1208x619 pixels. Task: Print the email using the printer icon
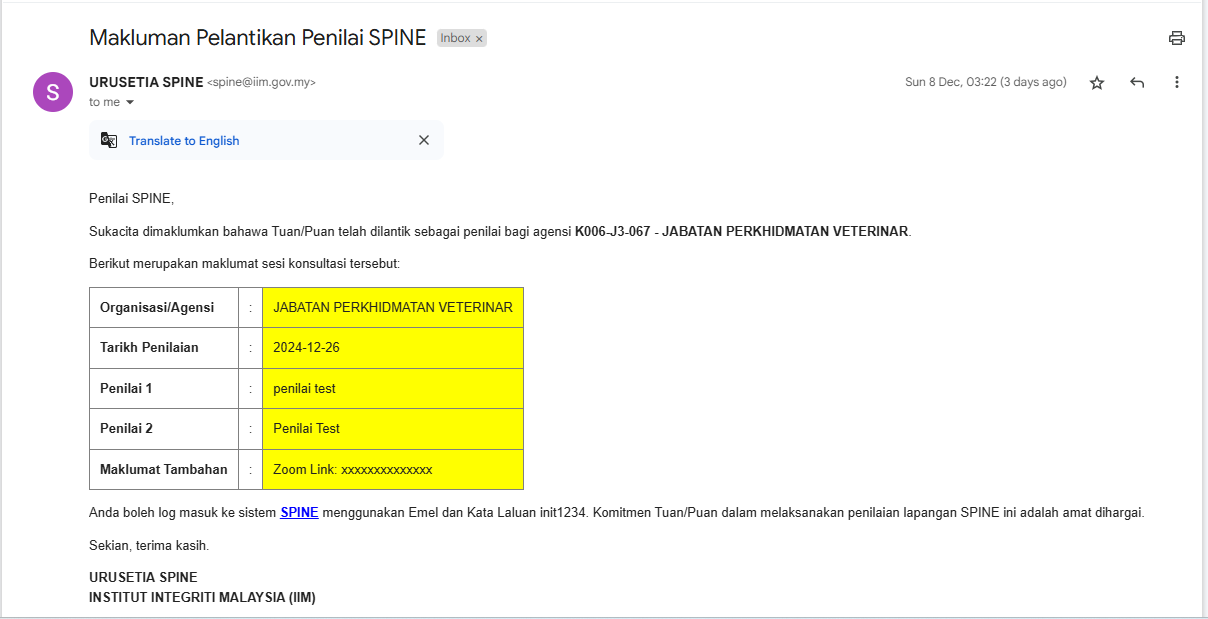pyautogui.click(x=1176, y=38)
